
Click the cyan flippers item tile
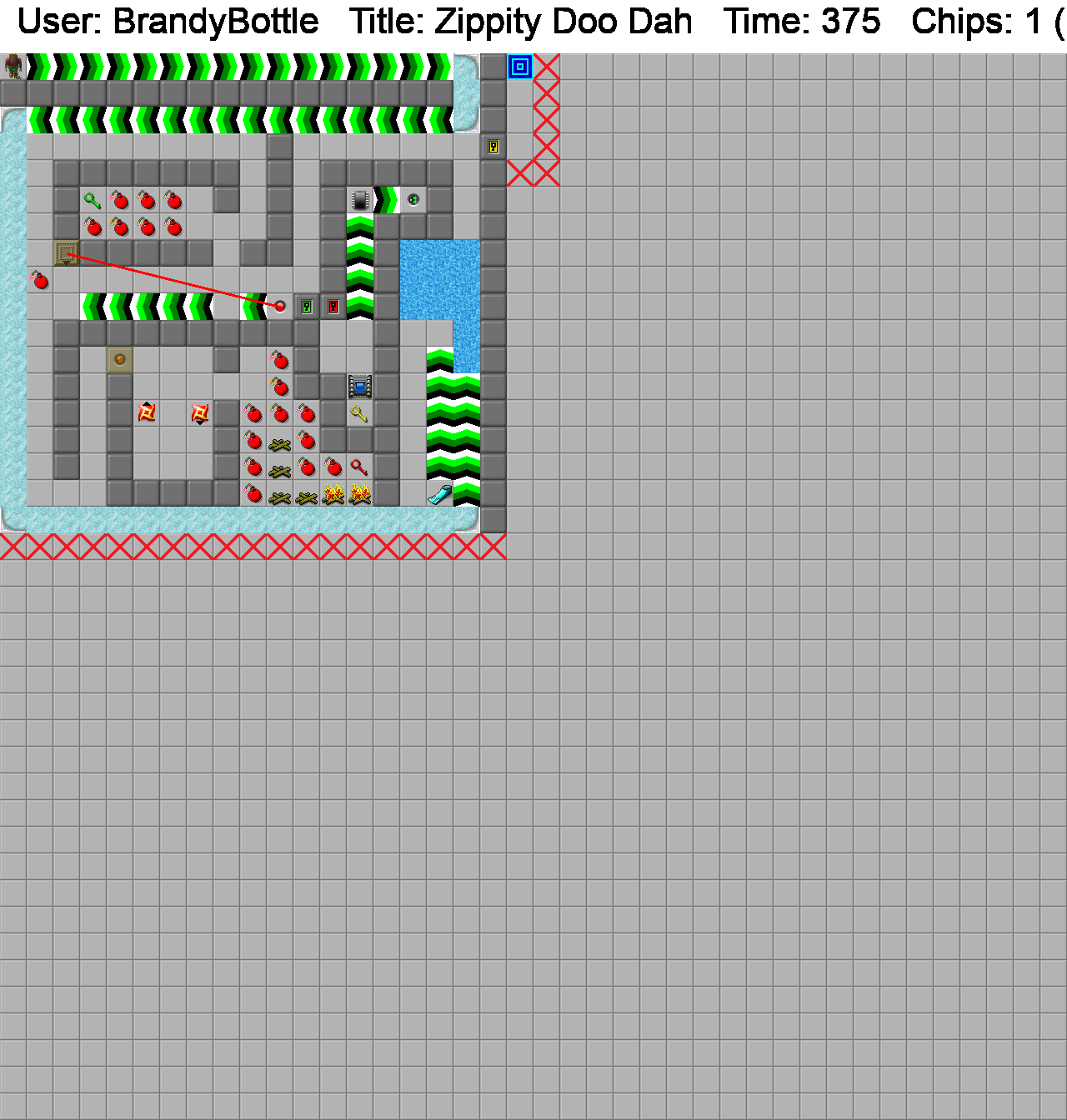440,493
